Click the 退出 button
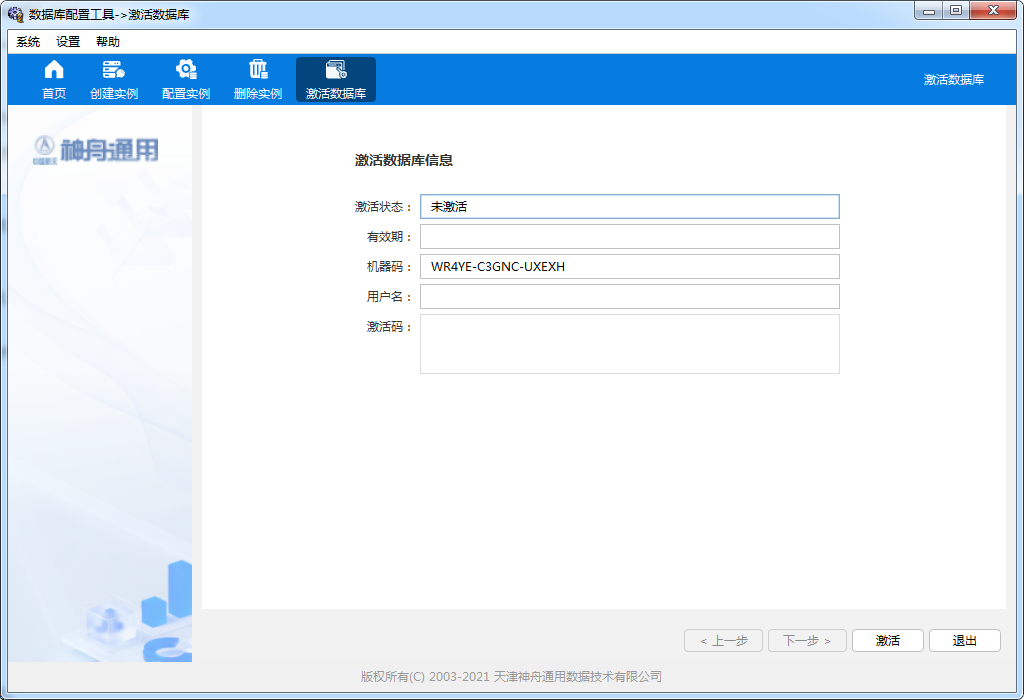This screenshot has width=1024, height=700. pyautogui.click(x=964, y=641)
